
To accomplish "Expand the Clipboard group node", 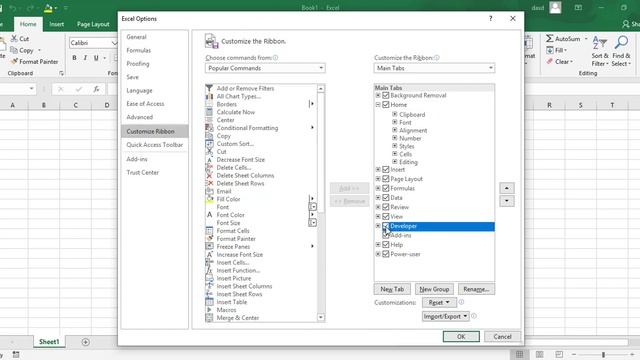I will pyautogui.click(x=395, y=115).
